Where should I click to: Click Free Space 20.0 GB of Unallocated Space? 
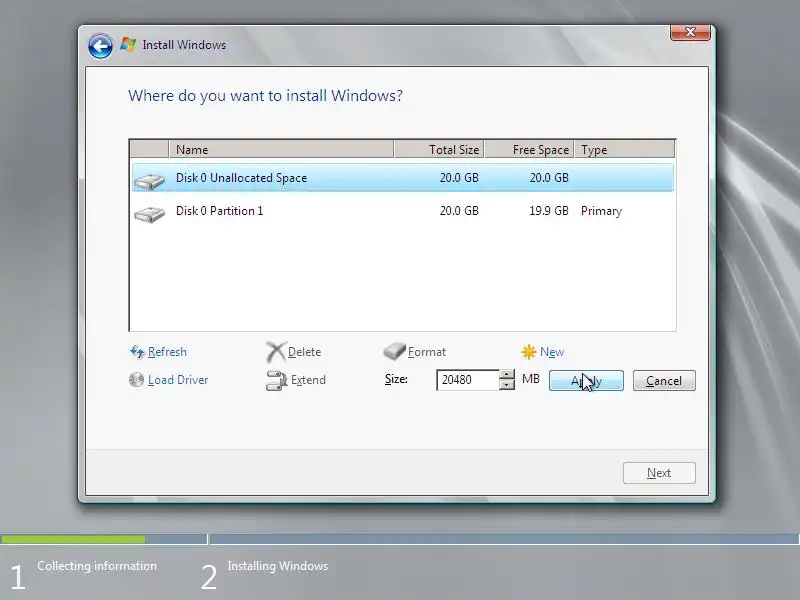pos(549,178)
